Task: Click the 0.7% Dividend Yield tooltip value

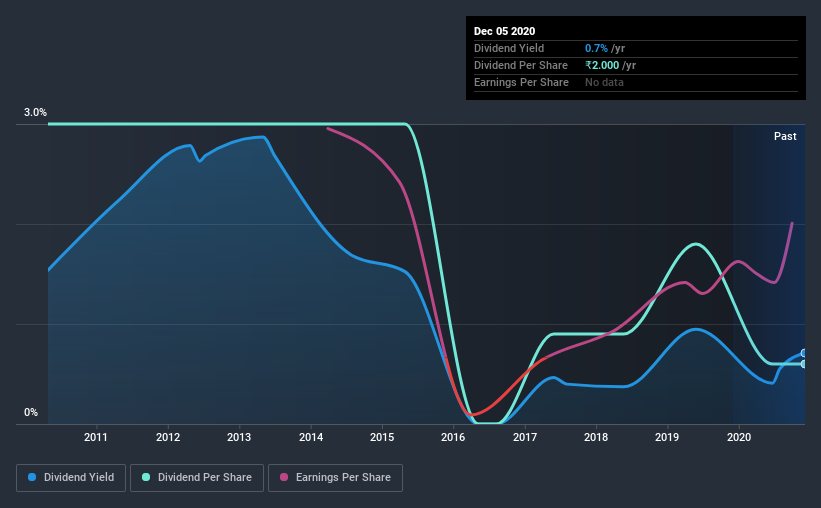Action: pos(596,48)
